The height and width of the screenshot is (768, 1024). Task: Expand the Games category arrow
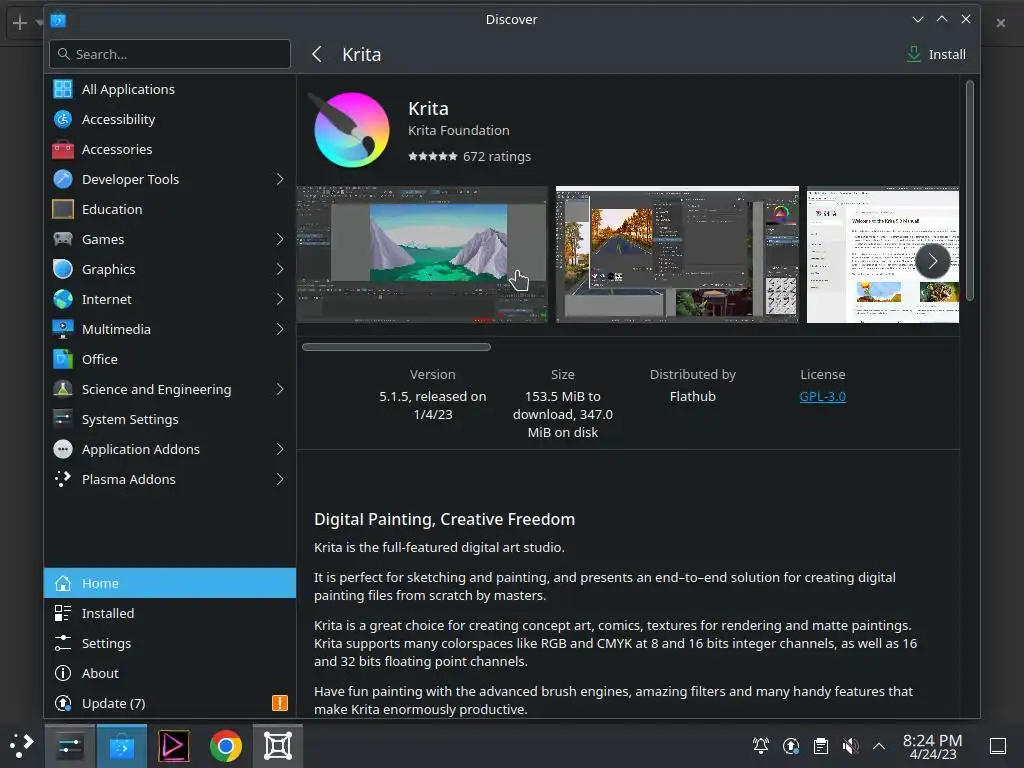pos(280,239)
